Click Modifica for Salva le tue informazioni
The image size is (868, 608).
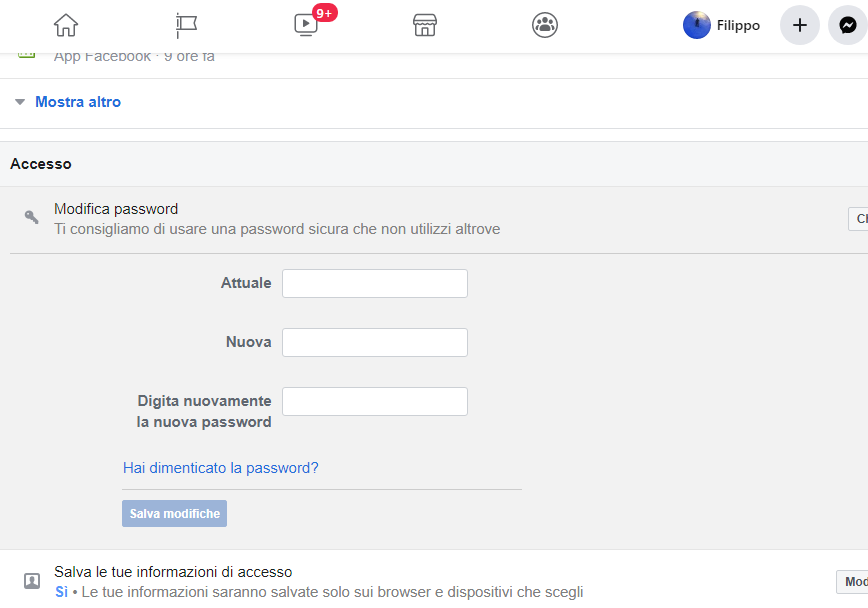tap(852, 582)
